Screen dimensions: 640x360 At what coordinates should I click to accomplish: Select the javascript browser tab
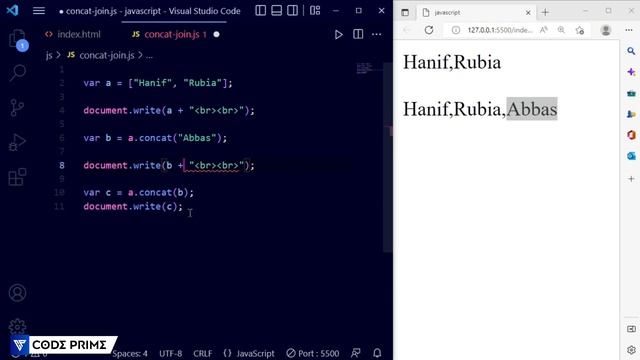pyautogui.click(x=476, y=13)
